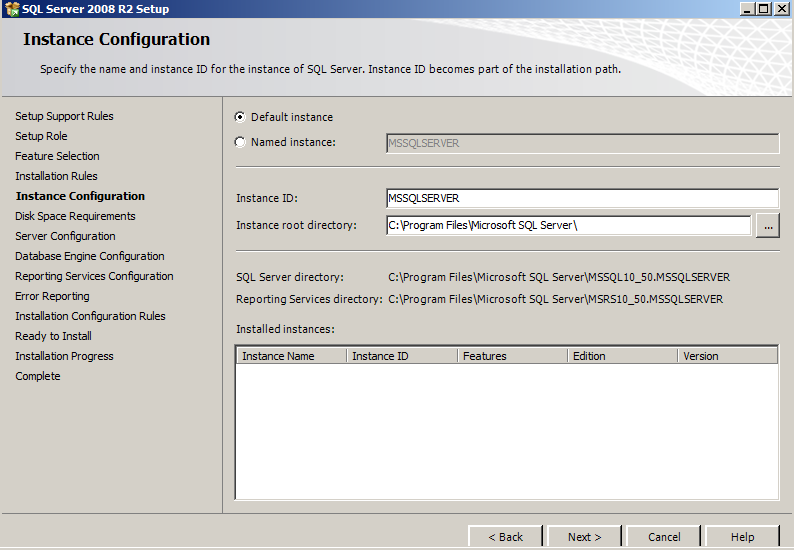The image size is (794, 550).
Task: Cancel the SQL Server setup
Action: 664,537
